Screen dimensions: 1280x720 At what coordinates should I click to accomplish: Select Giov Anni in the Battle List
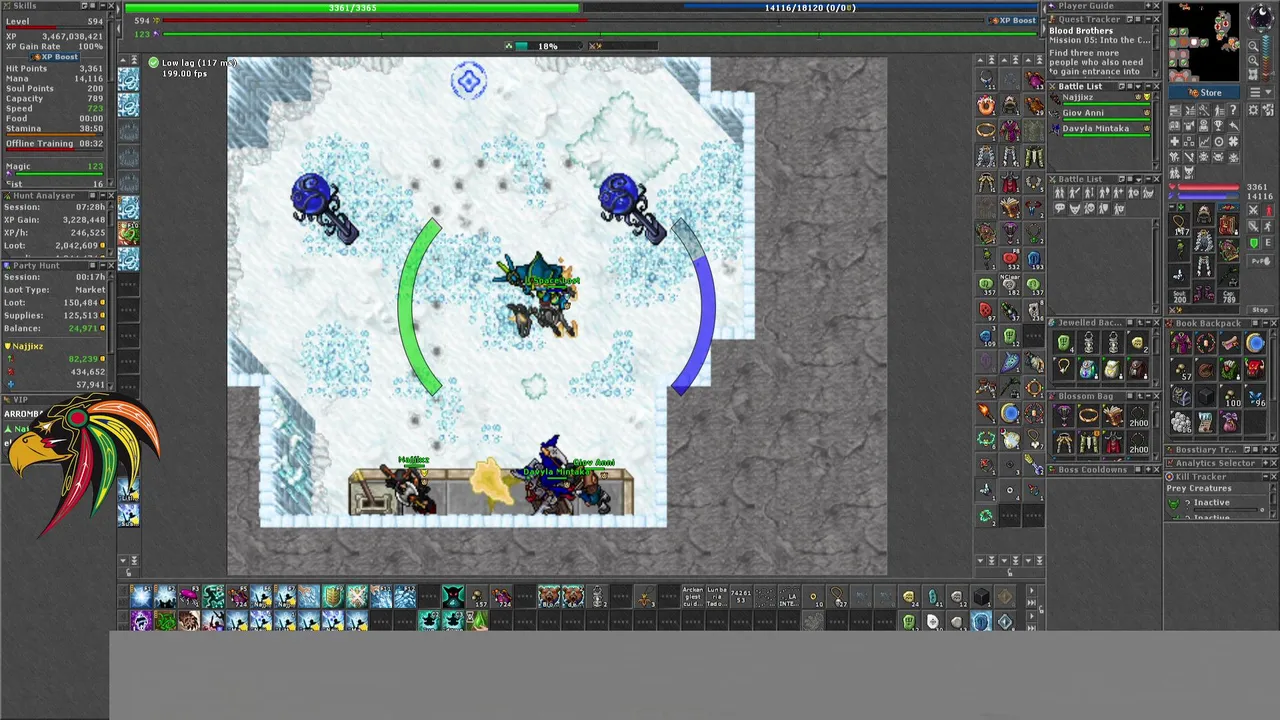point(1100,115)
